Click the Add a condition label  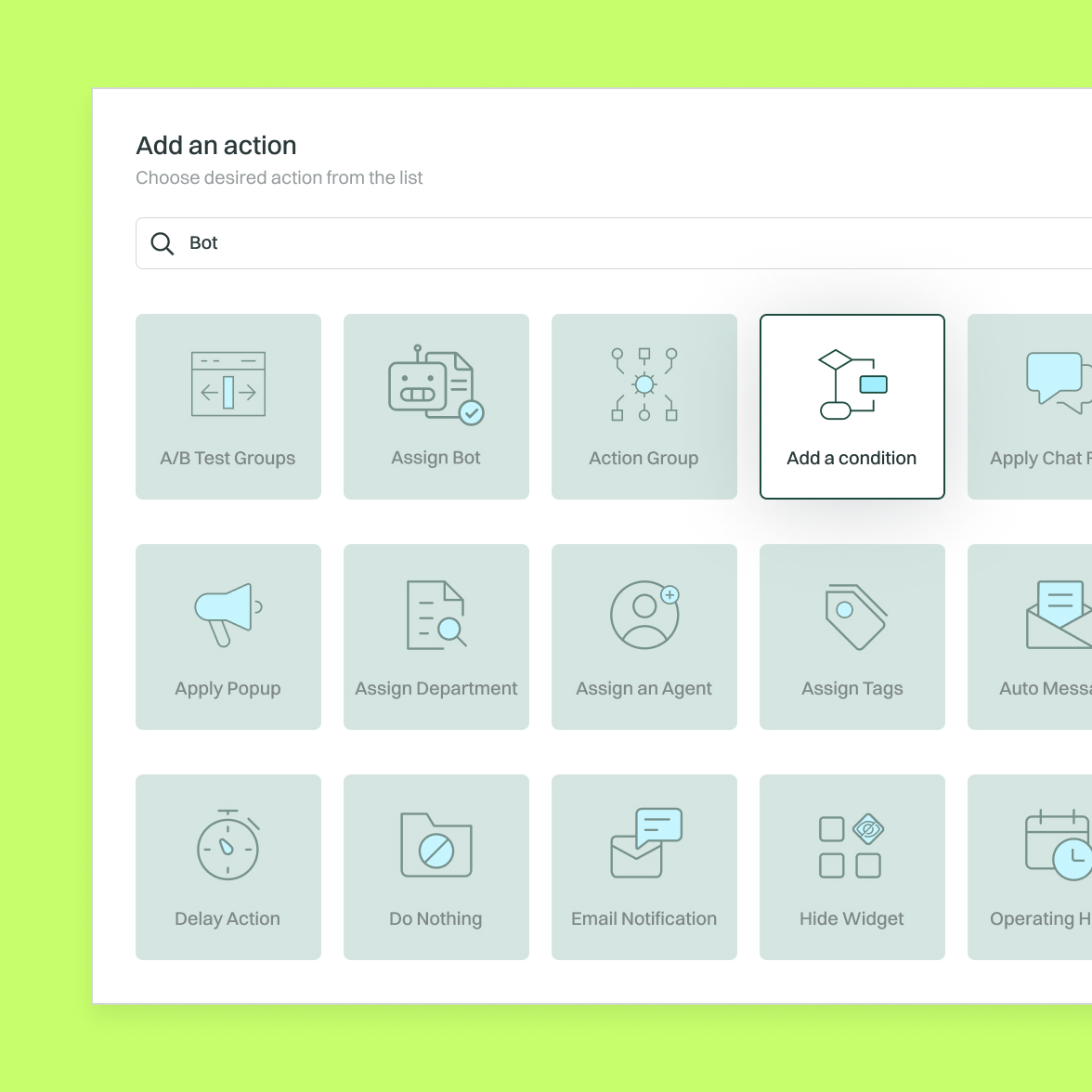(851, 459)
